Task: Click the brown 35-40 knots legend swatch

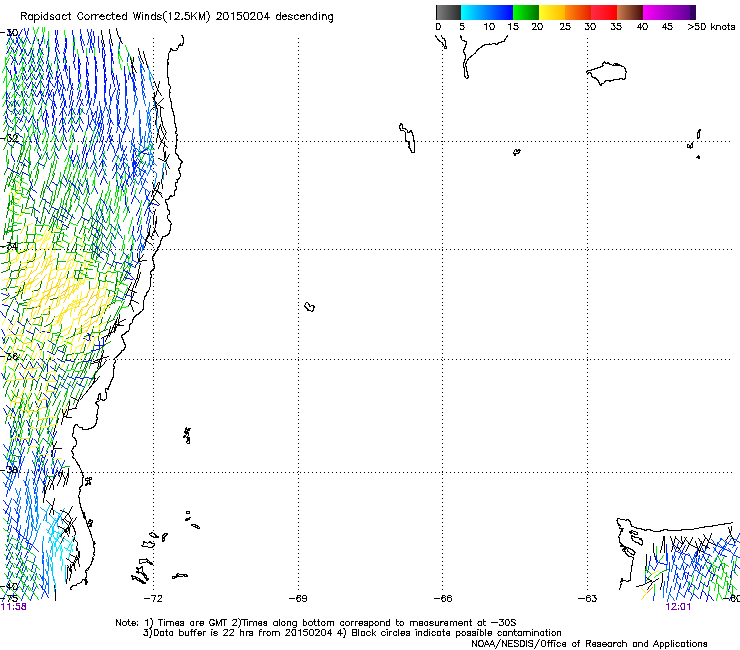Action: [630, 12]
